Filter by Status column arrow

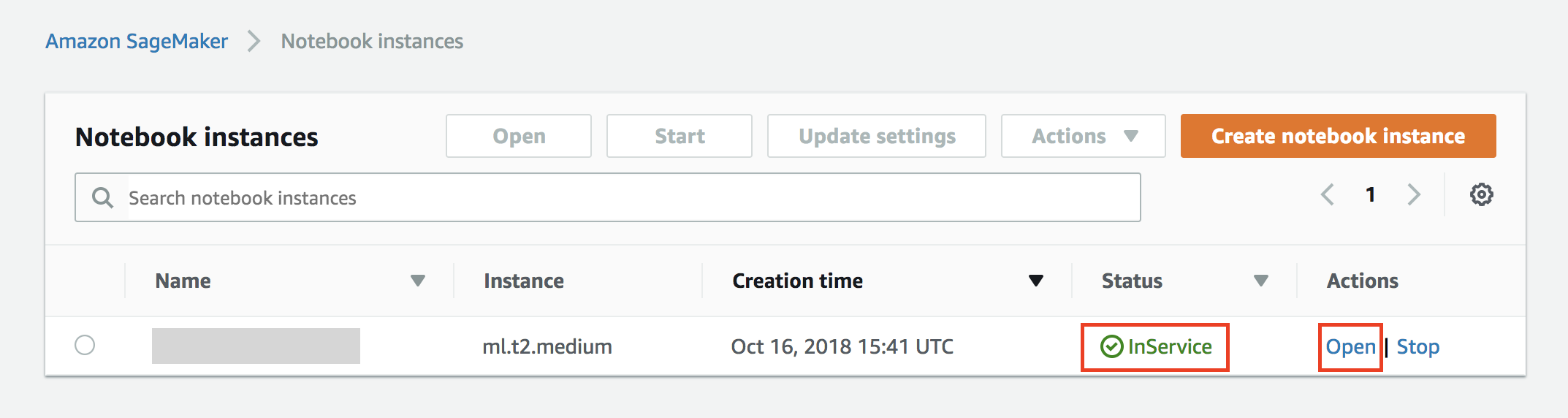tap(1260, 281)
